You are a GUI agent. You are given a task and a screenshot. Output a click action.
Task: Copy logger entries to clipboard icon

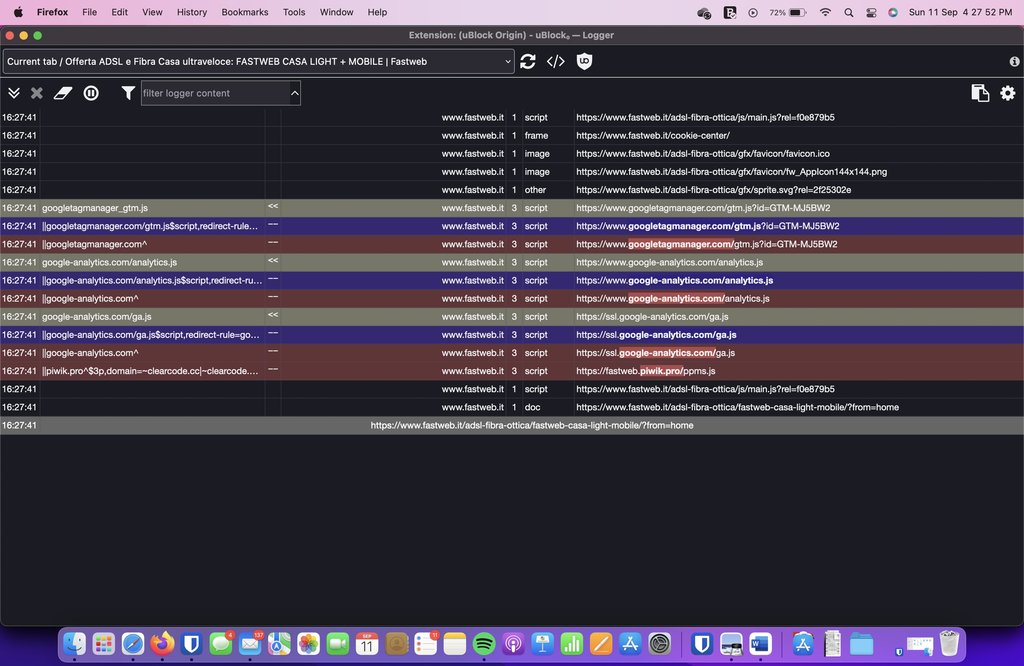pos(980,93)
